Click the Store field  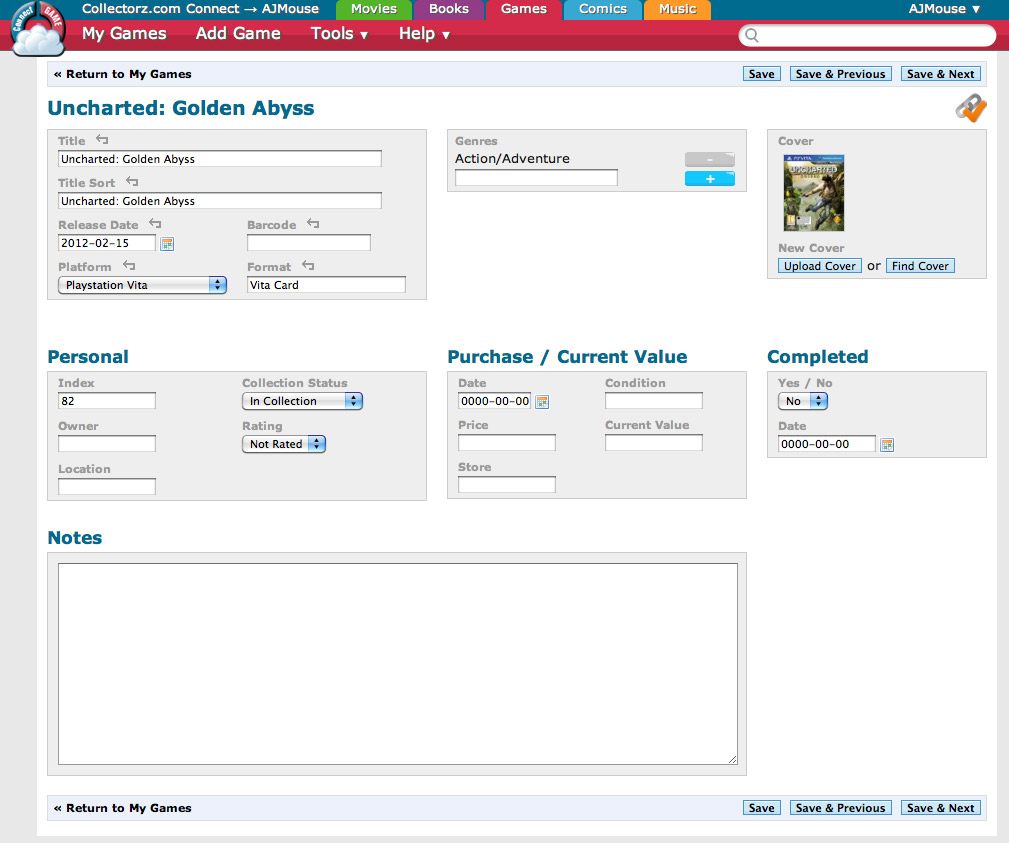[x=506, y=485]
